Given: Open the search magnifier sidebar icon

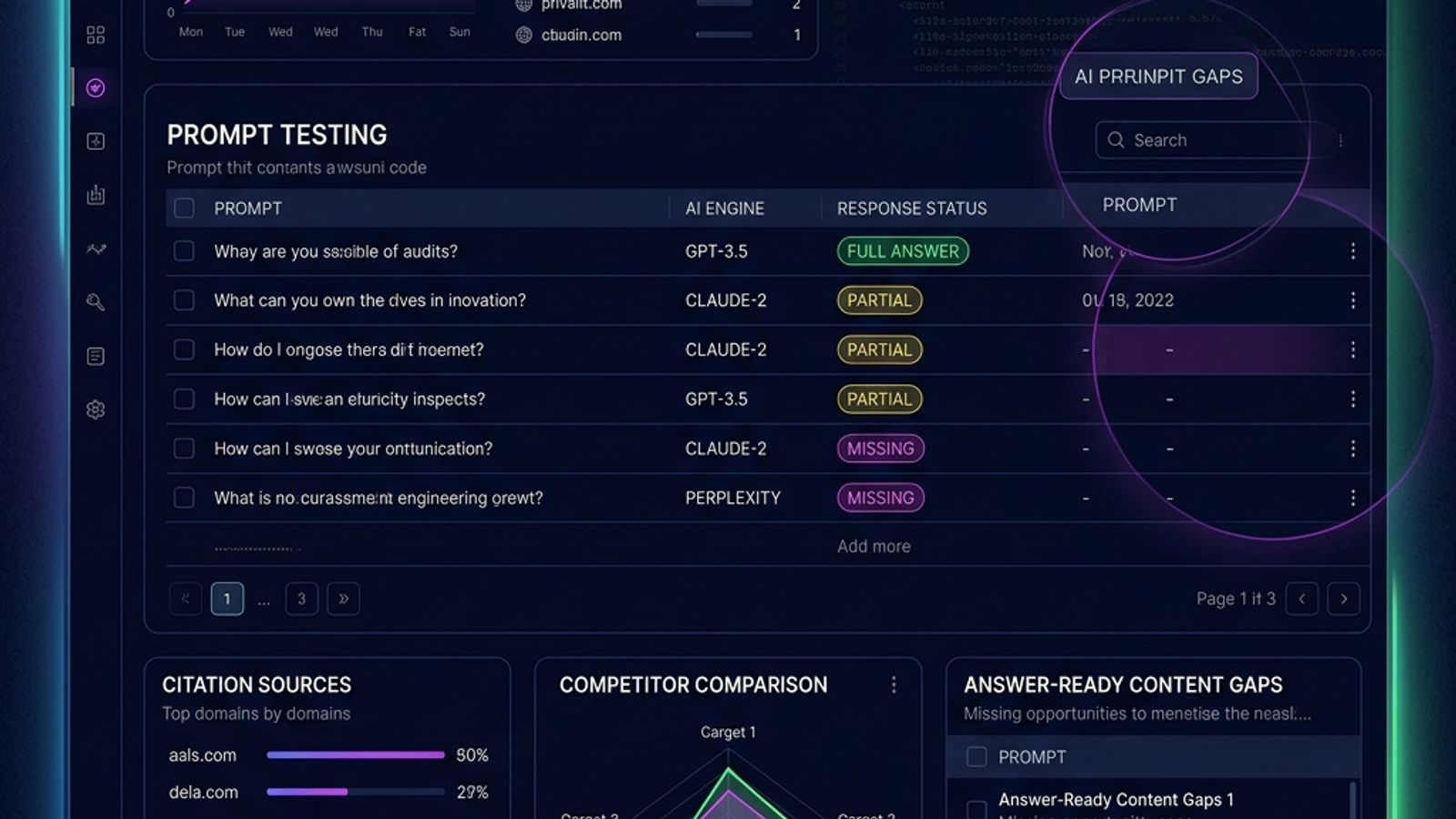Looking at the screenshot, I should (x=96, y=302).
